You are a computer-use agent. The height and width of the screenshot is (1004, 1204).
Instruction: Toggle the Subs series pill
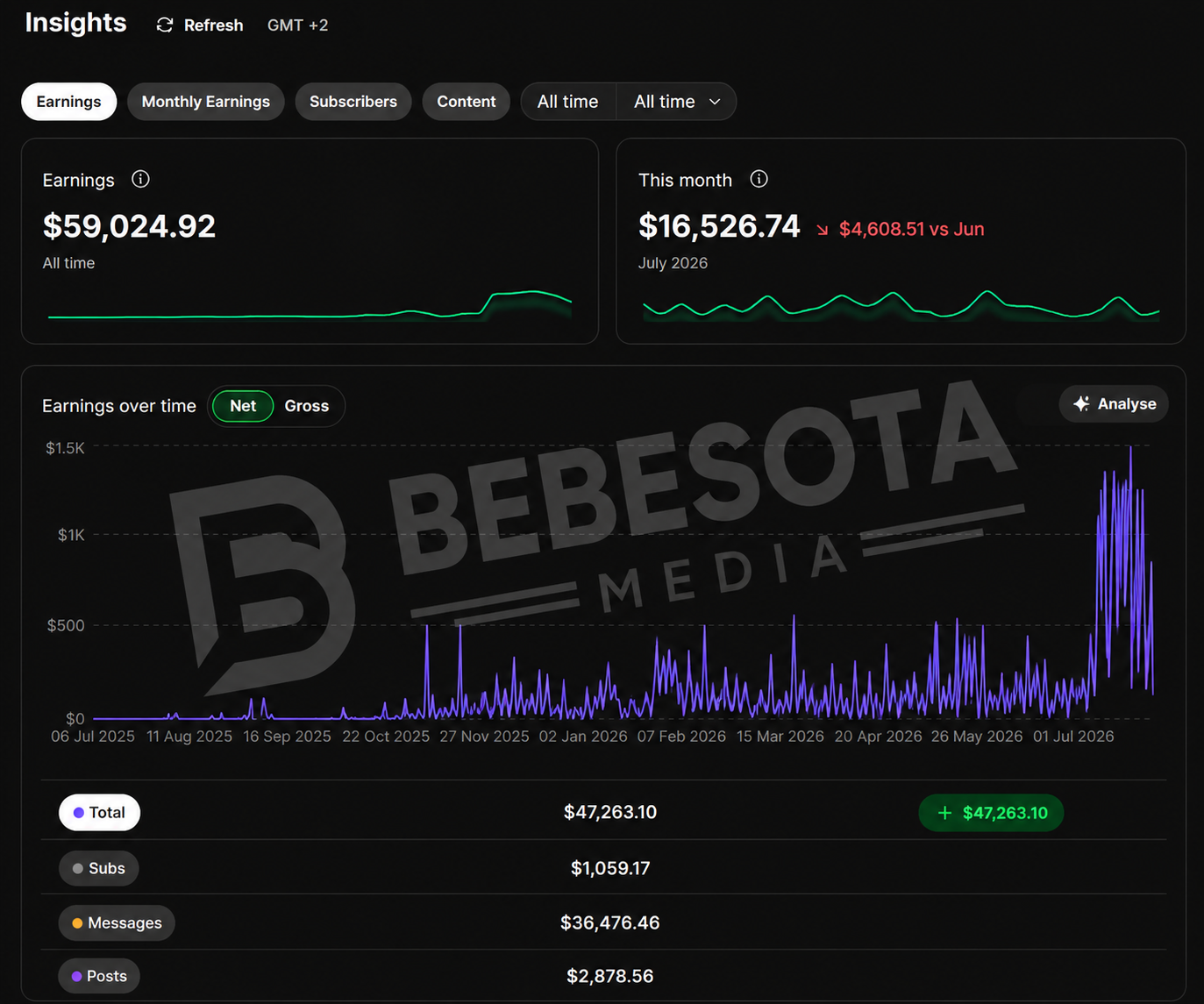coord(99,868)
